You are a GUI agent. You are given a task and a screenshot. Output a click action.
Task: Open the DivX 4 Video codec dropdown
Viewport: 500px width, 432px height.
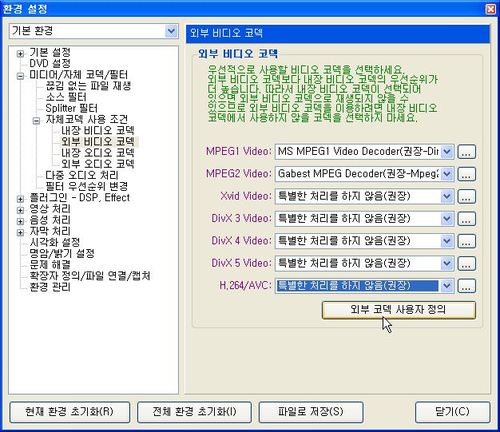[x=447, y=241]
